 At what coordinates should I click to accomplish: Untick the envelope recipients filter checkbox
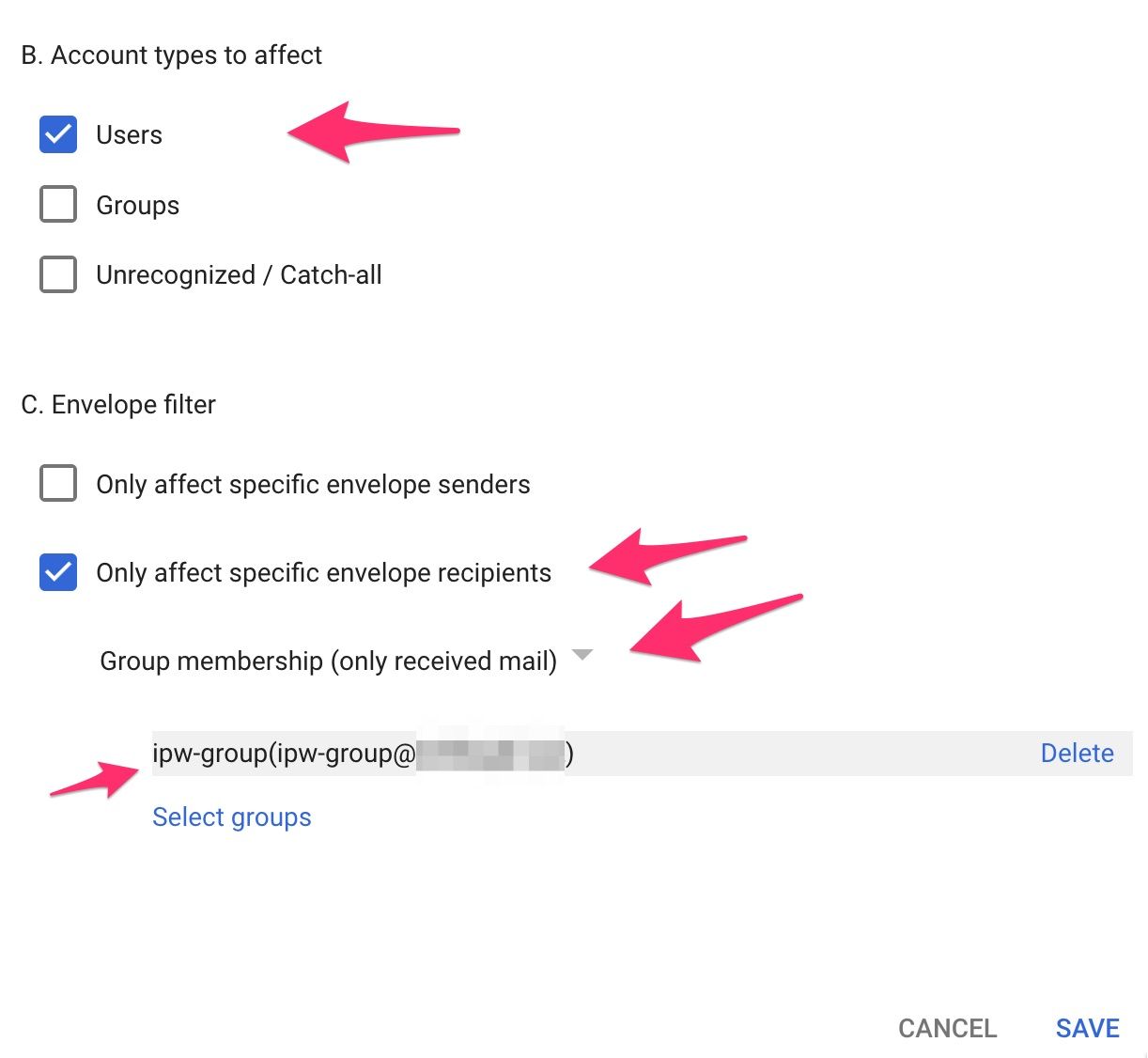pos(58,572)
